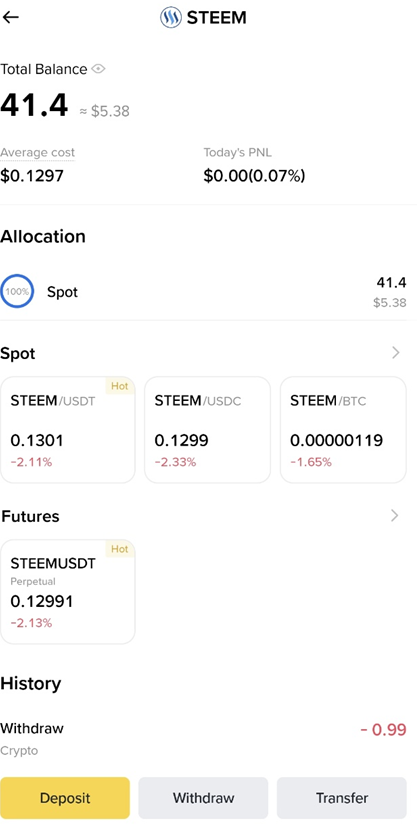Screen dimensions: 417x831
Task: Select the Spot allocation row
Action: tap(203, 291)
